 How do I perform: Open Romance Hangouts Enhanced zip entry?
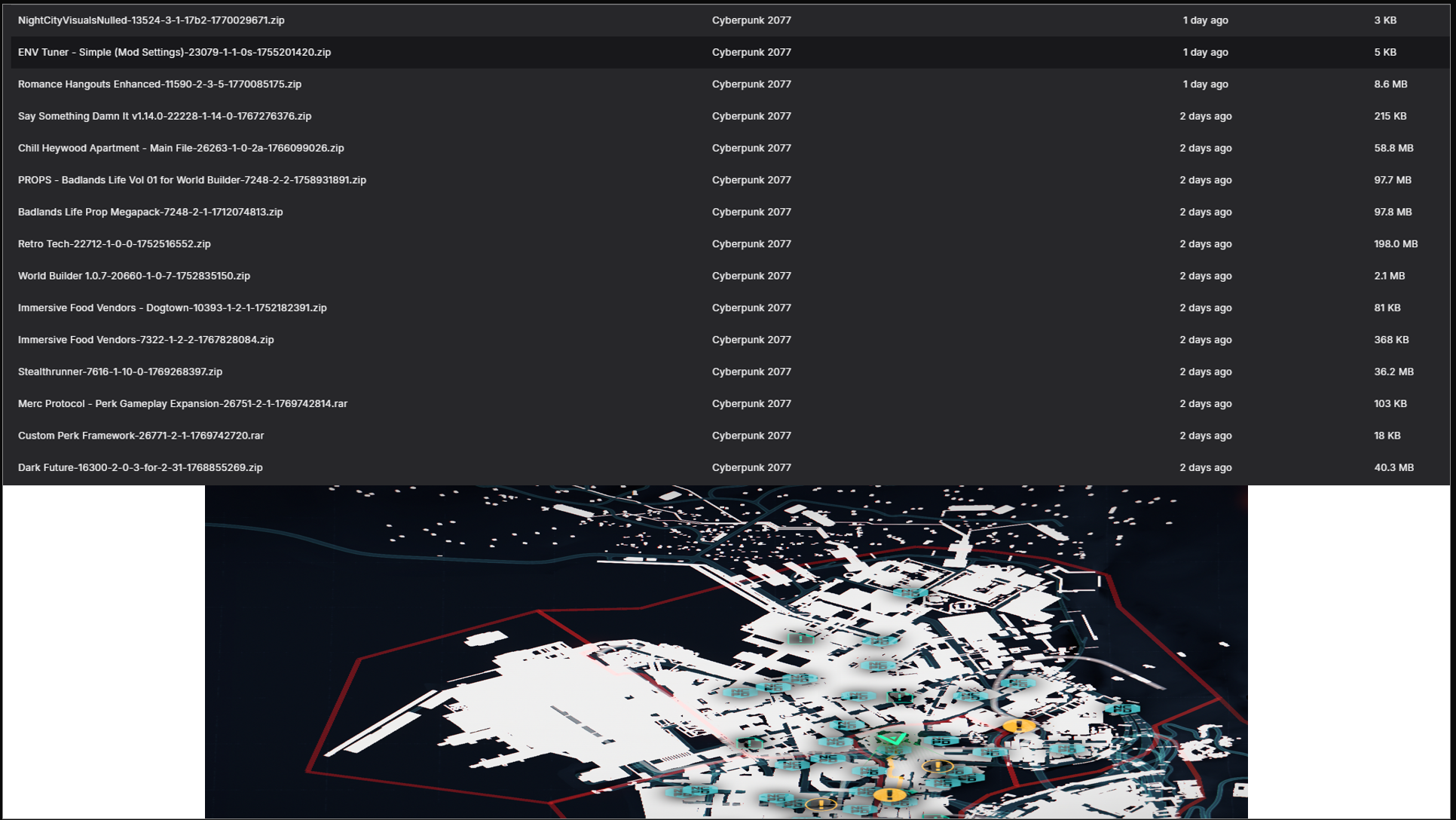click(x=159, y=84)
